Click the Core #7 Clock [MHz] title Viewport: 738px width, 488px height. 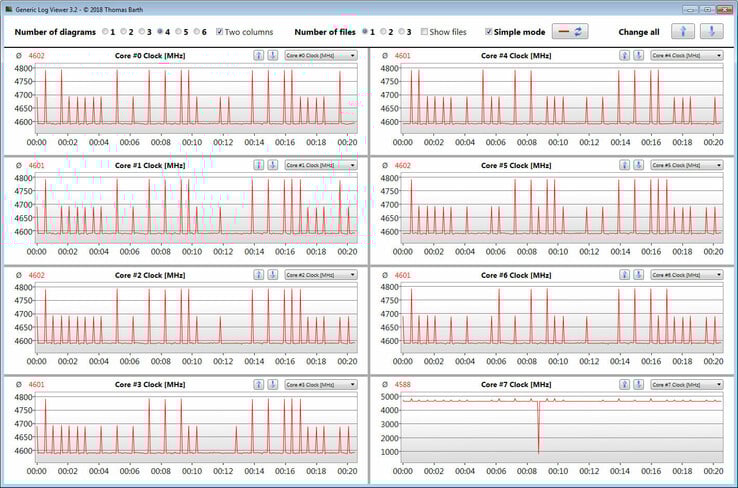(x=516, y=384)
